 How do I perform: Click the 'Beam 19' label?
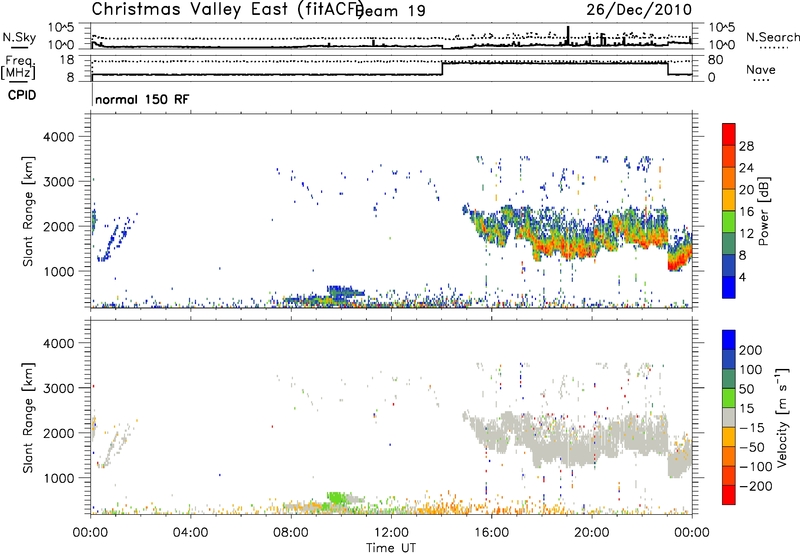pos(391,11)
